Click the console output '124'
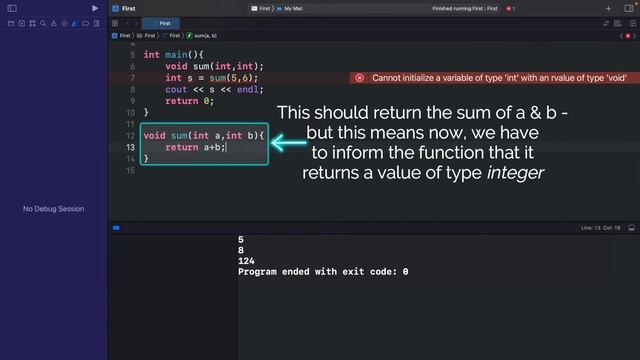Viewport: 640px width, 360px height. [x=246, y=261]
